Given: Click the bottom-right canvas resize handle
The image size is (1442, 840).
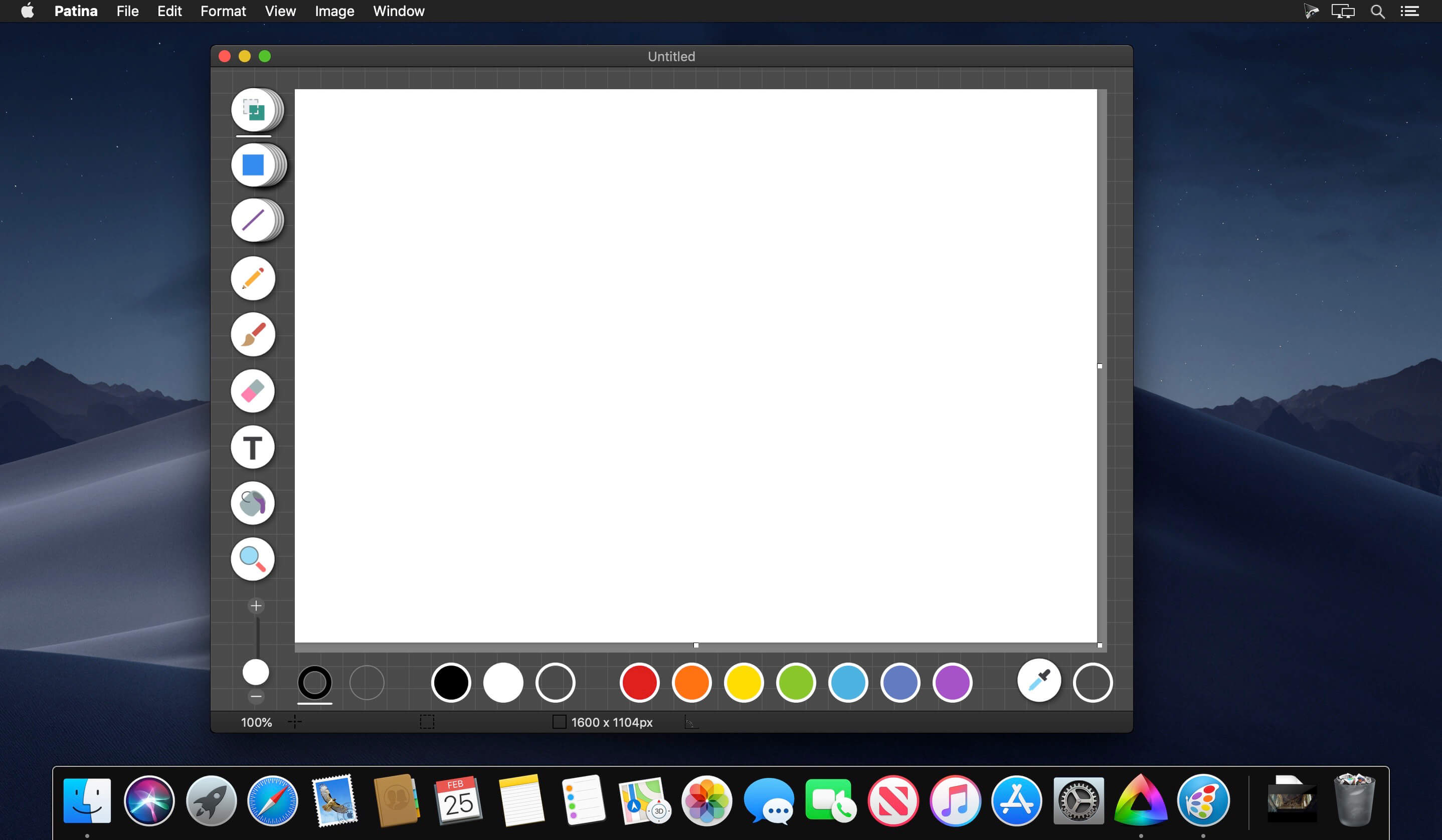Looking at the screenshot, I should pyautogui.click(x=1099, y=645).
